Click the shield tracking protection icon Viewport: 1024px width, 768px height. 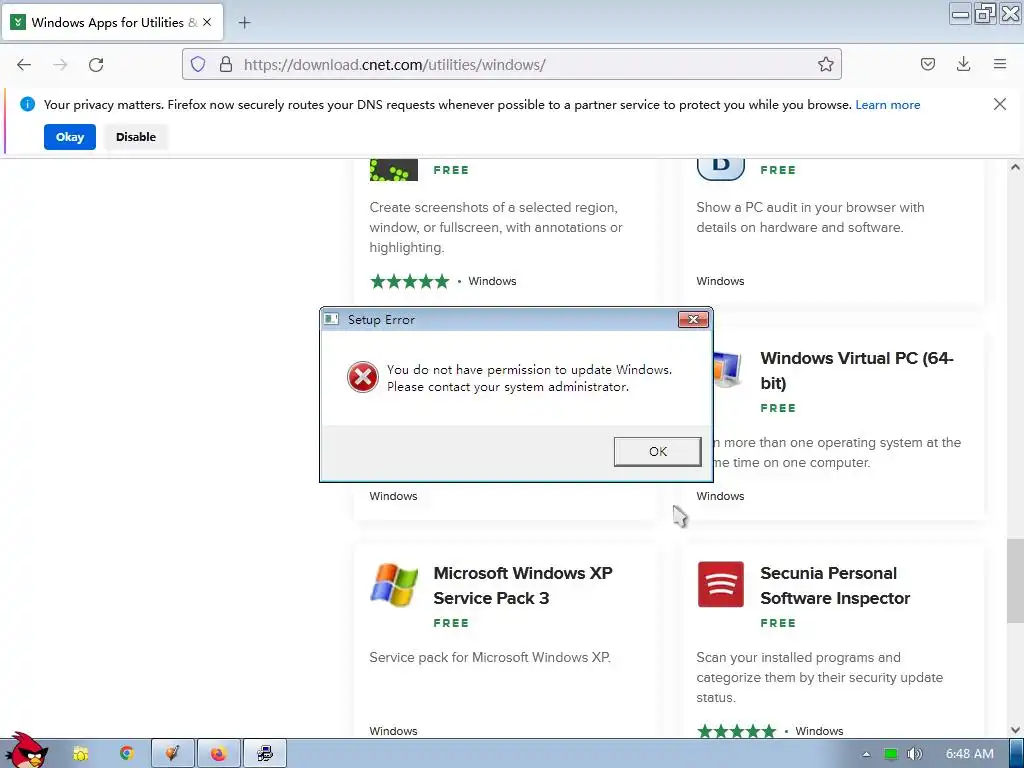point(198,64)
